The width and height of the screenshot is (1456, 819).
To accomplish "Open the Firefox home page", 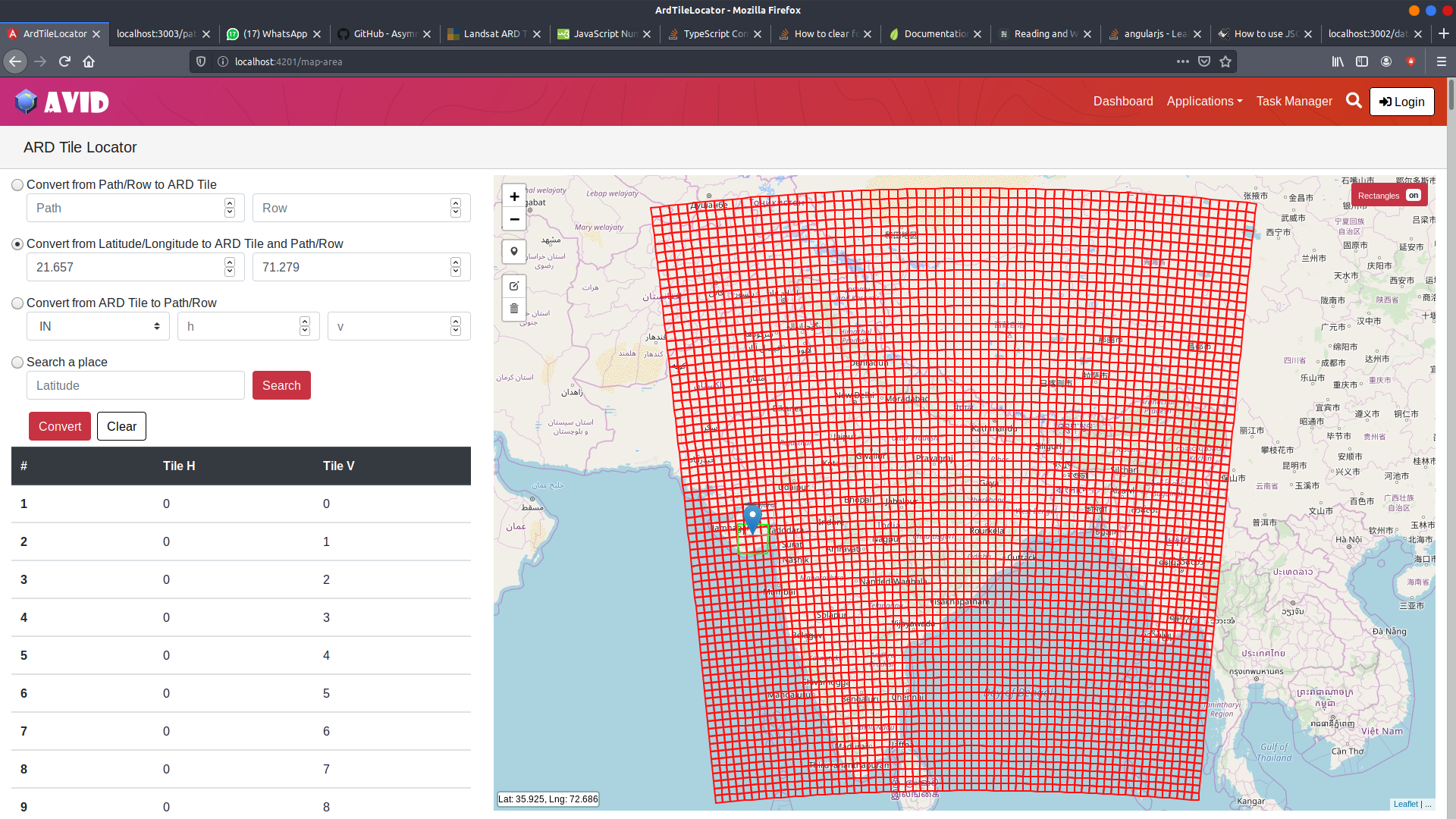I will [x=89, y=61].
